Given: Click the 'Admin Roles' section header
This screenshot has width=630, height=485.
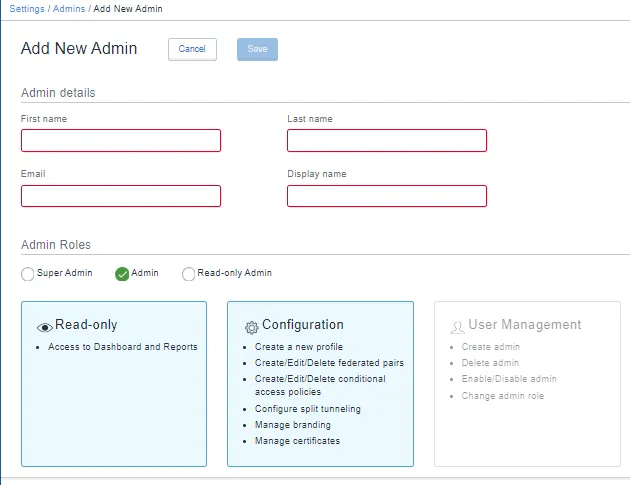Looking at the screenshot, I should click(x=56, y=245).
